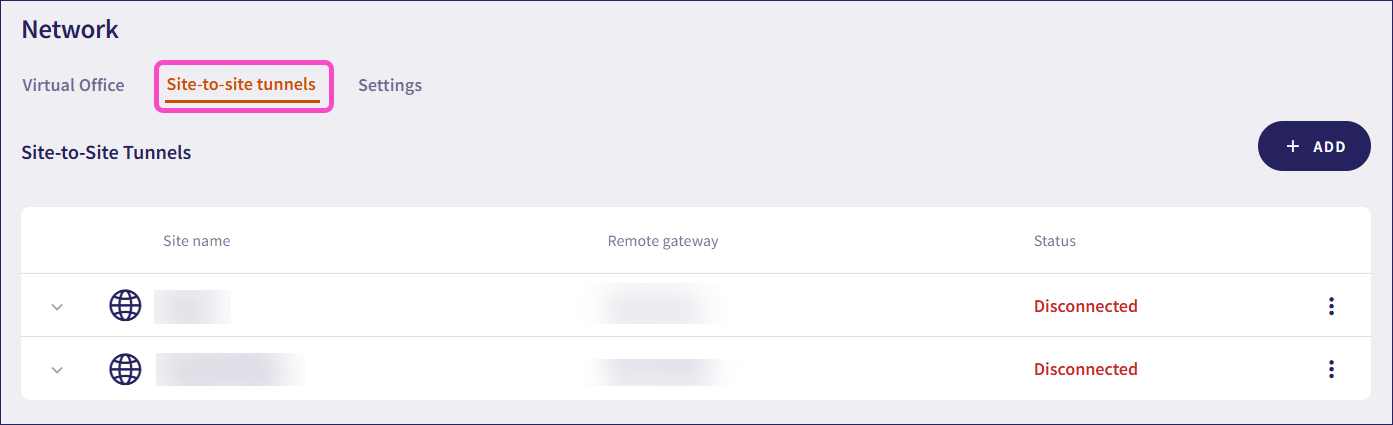Click the plus icon on the ADD button
Screen dimensions: 1393x425
click(x=1293, y=147)
